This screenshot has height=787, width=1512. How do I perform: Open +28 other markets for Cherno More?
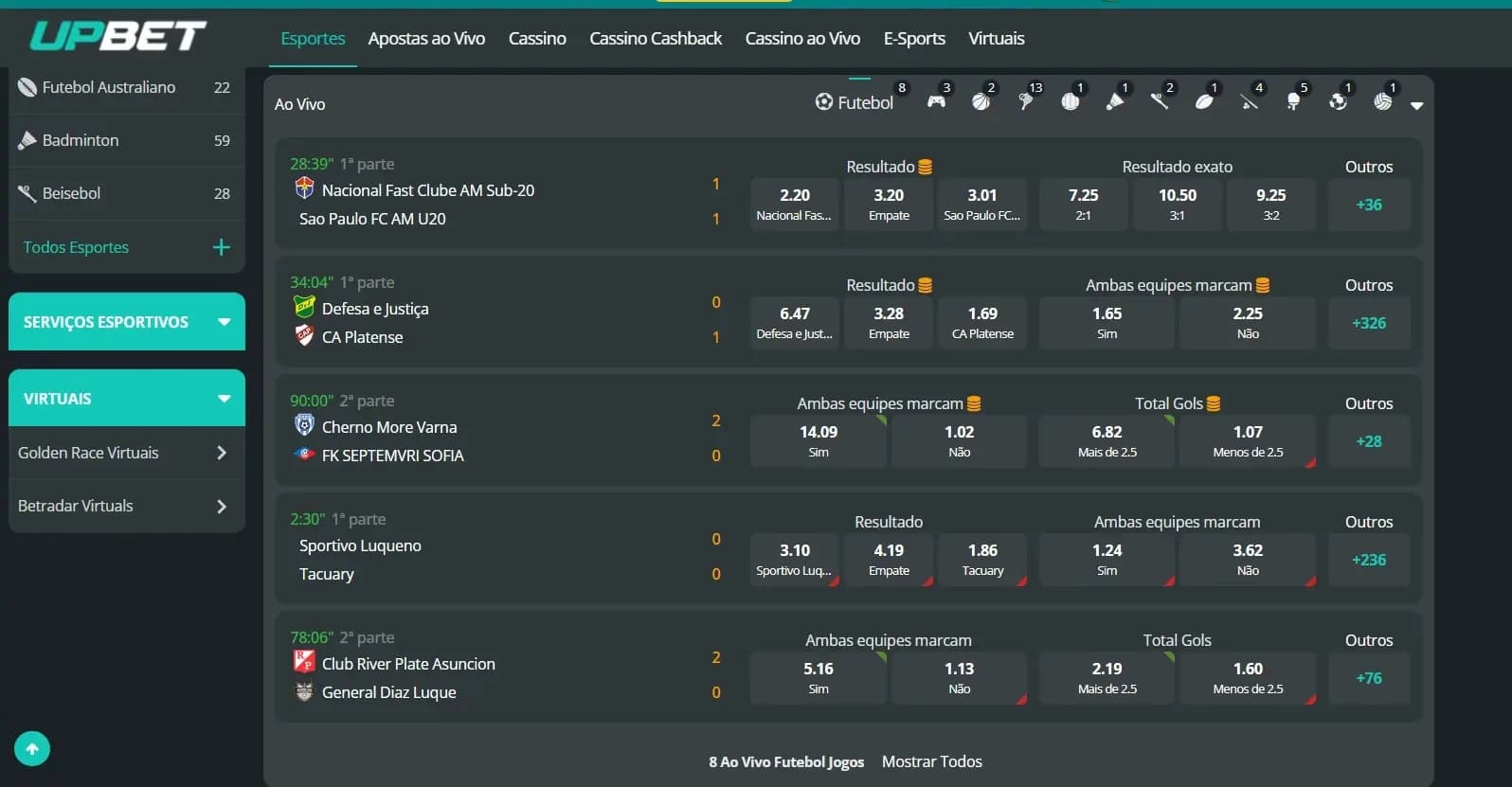tap(1369, 441)
